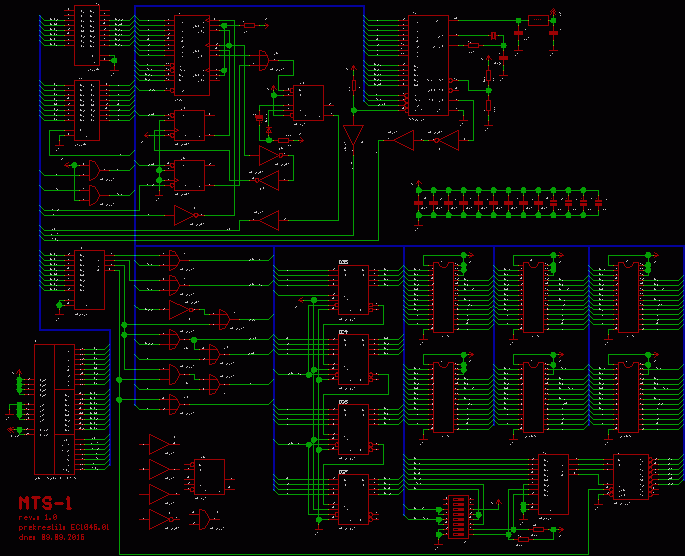Click the lowest of four stacked center ICs

coord(352,498)
